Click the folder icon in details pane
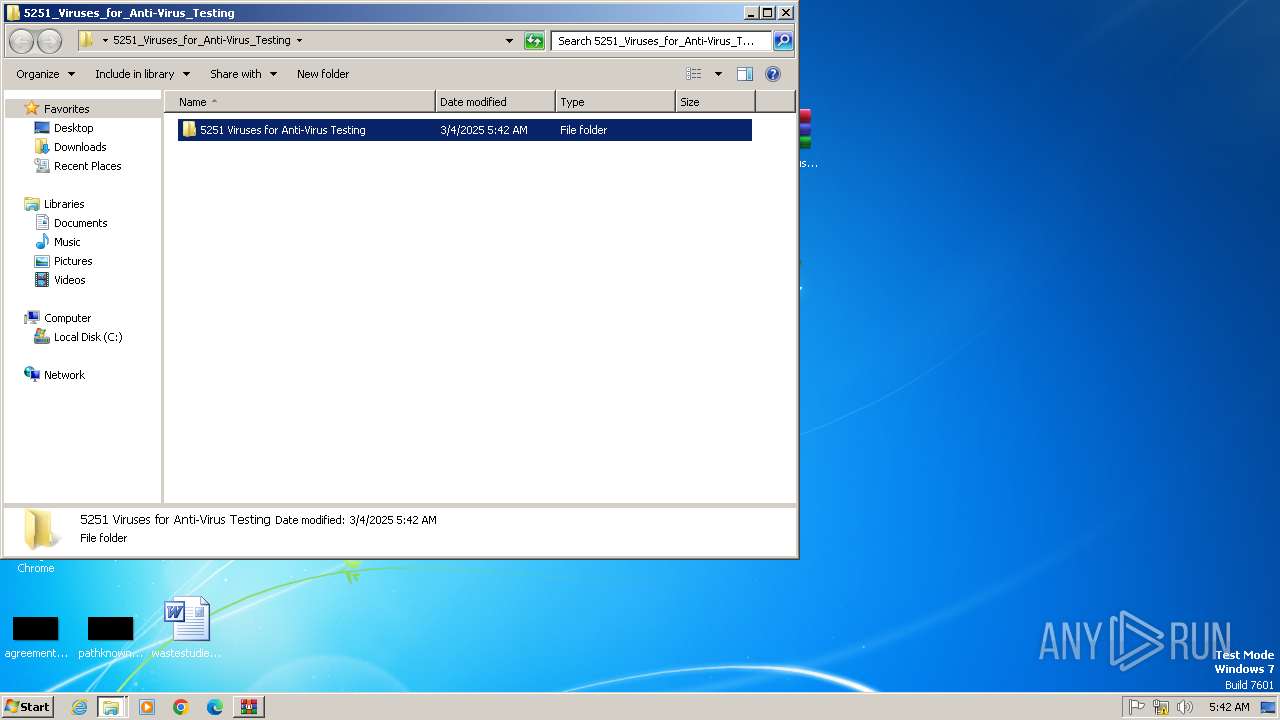1280x720 pixels. tap(41, 529)
